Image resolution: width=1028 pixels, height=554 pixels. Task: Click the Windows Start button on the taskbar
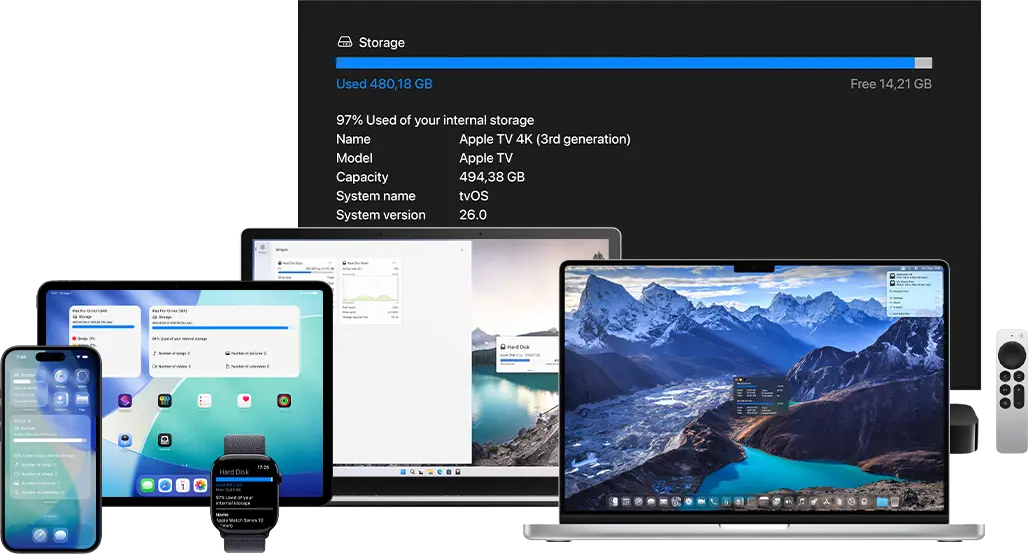pos(403,472)
